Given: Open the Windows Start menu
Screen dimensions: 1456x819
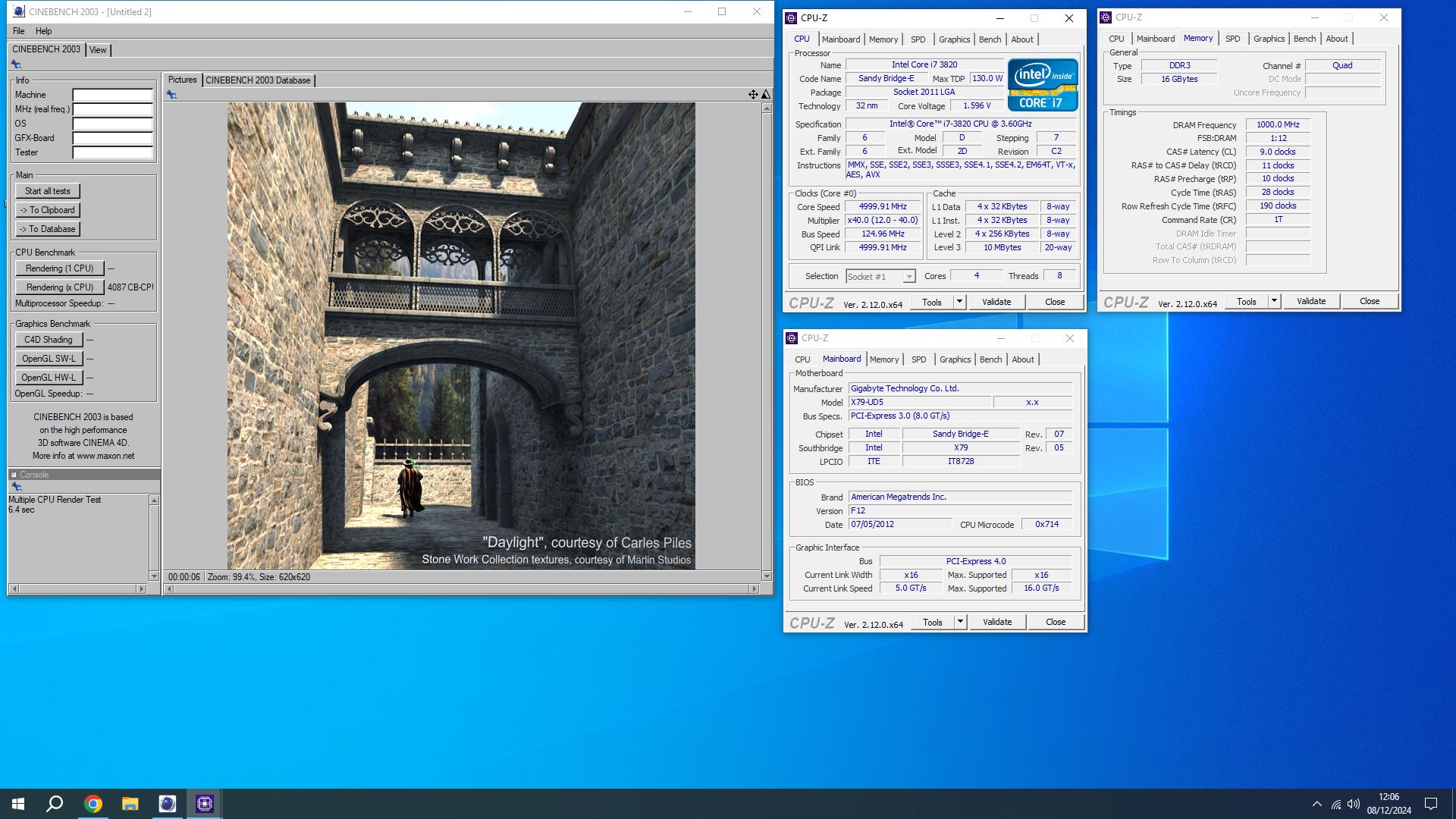Looking at the screenshot, I should tap(18, 804).
